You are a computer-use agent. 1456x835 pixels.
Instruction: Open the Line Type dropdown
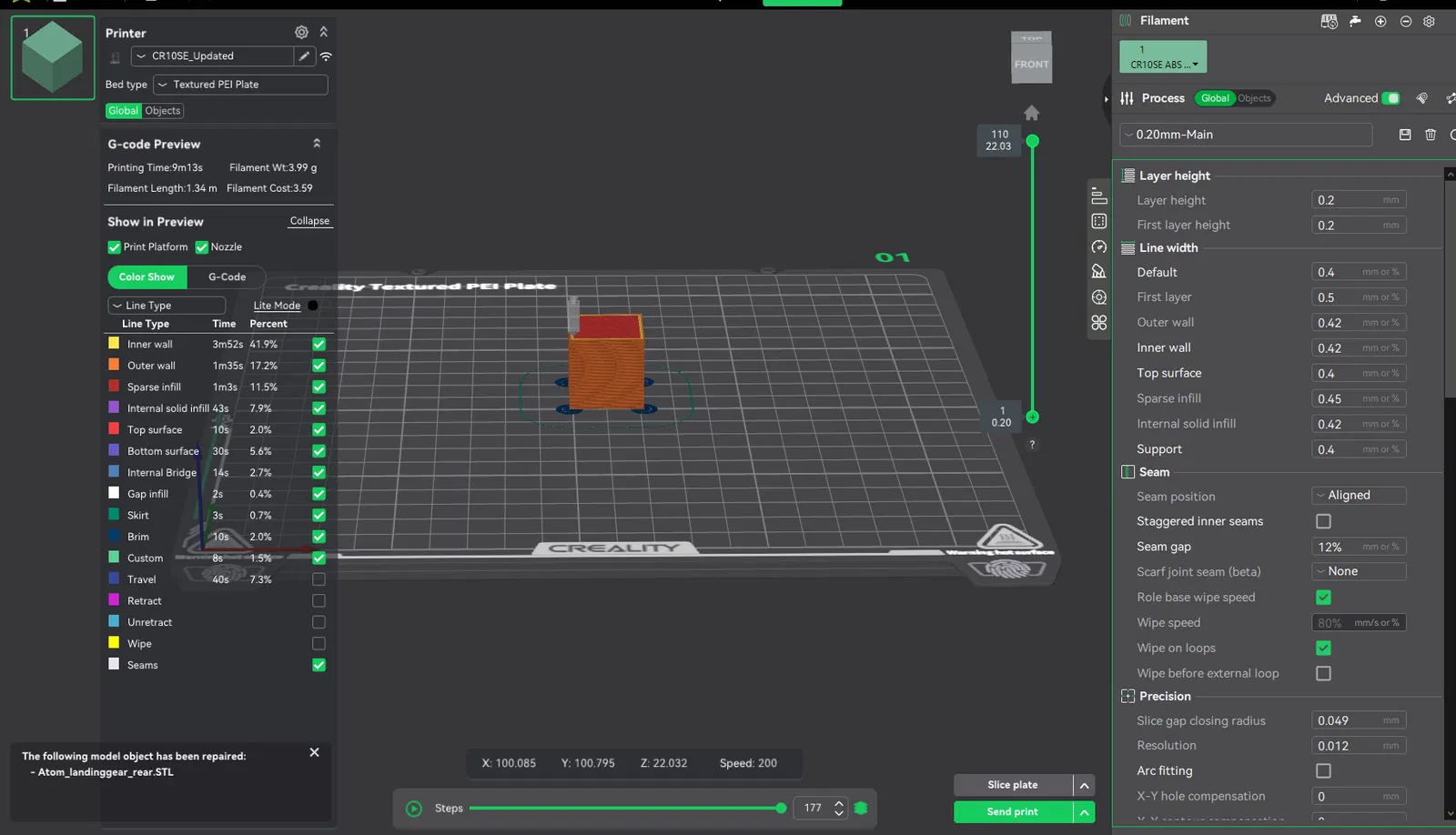pyautogui.click(x=167, y=306)
